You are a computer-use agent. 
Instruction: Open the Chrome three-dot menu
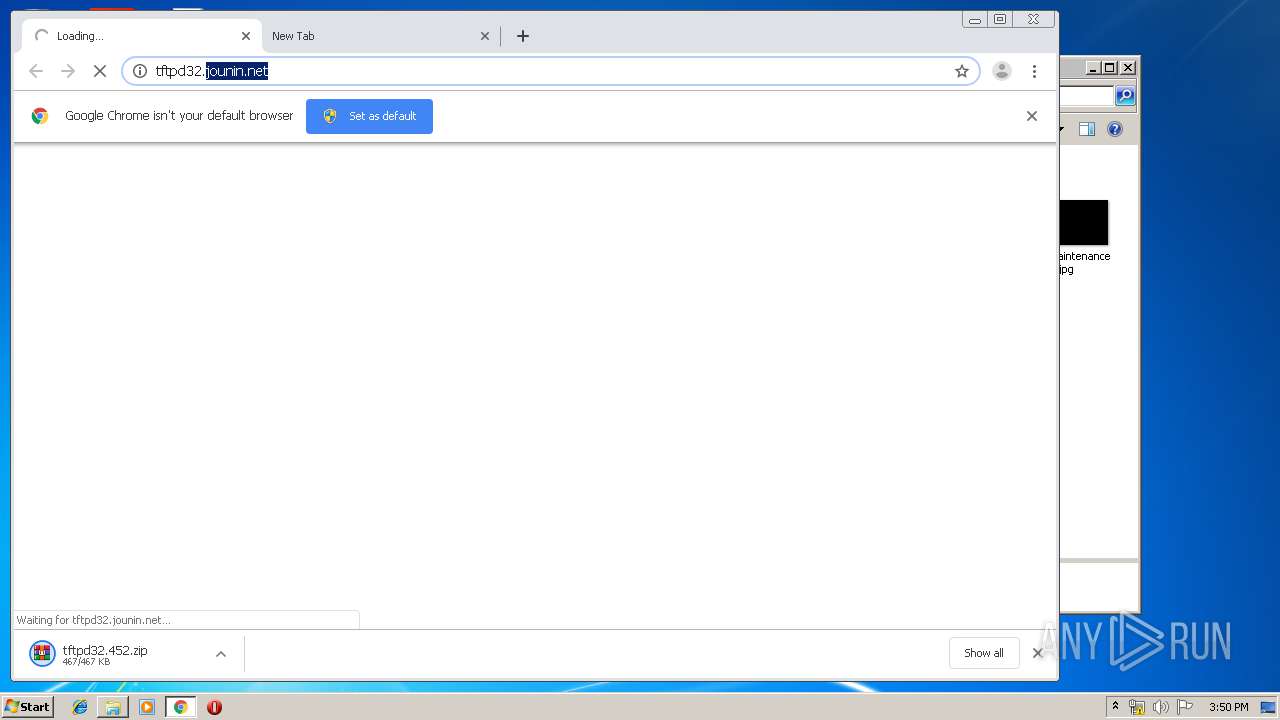[1034, 71]
